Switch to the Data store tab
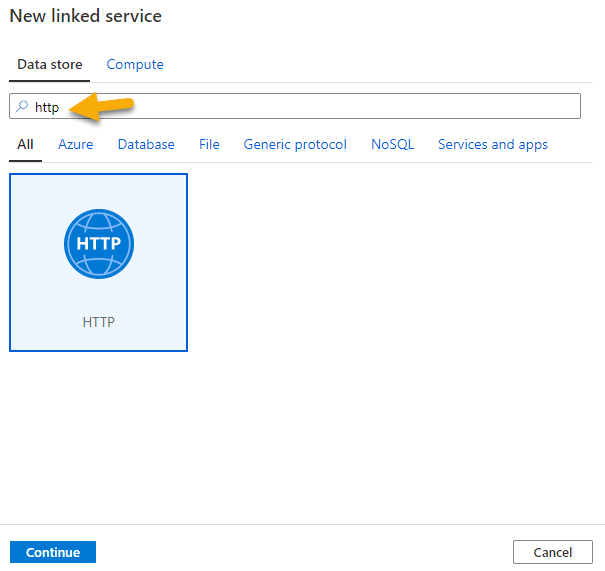Screen dimensions: 605x571 pos(49,64)
